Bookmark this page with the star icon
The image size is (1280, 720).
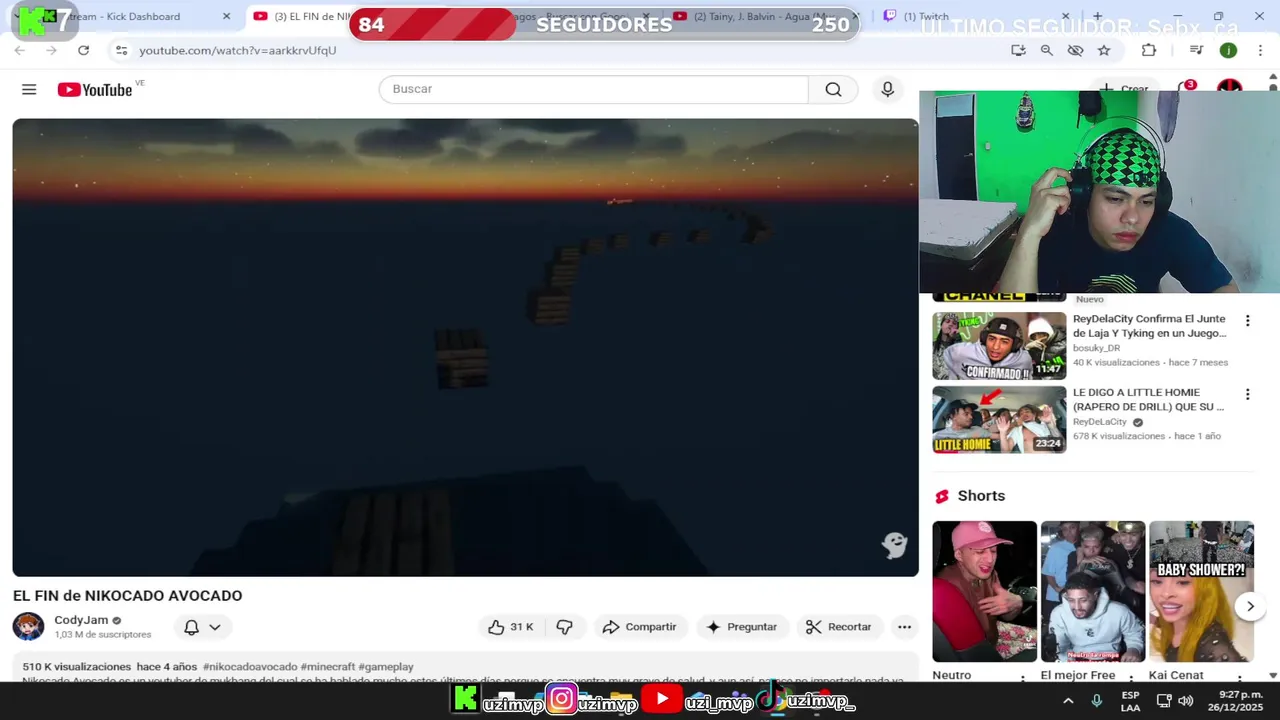pos(1104,50)
